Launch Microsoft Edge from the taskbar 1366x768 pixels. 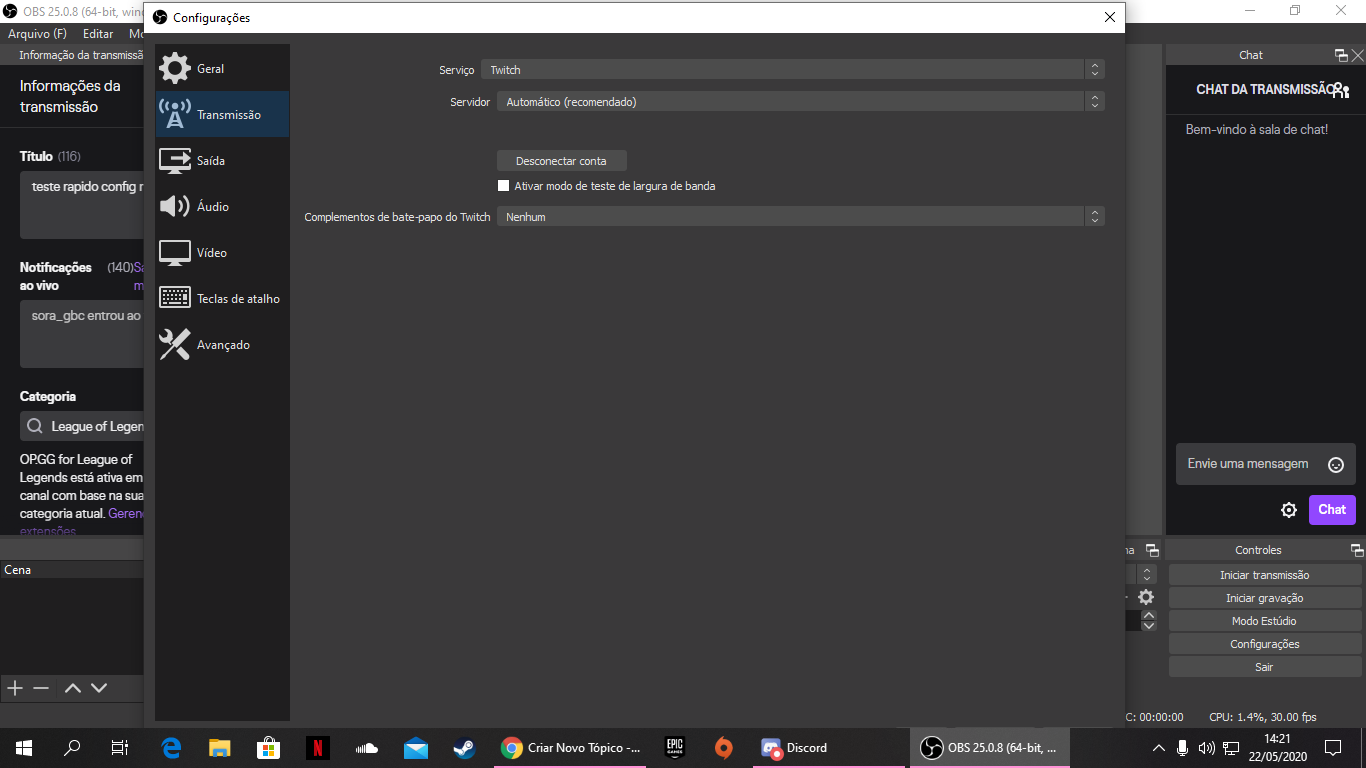[171, 748]
